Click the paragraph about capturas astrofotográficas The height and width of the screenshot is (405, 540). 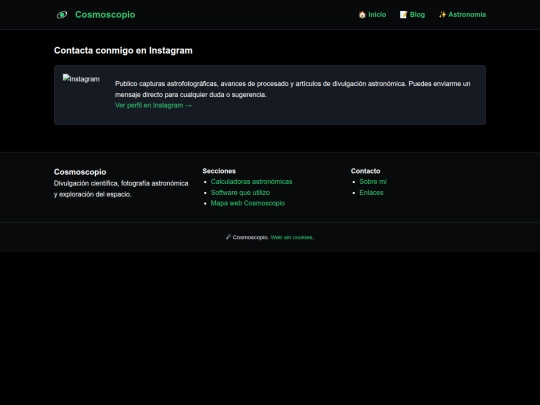pyautogui.click(x=292, y=89)
